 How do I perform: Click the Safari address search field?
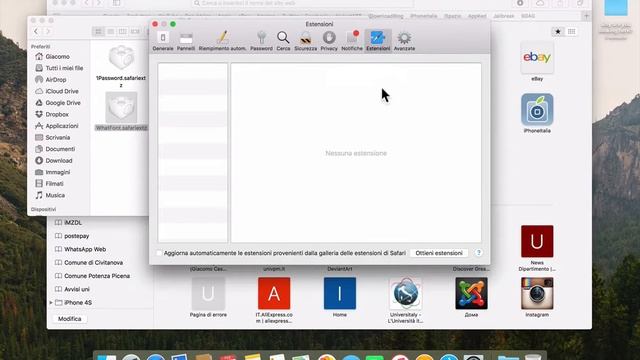tap(303, 3)
